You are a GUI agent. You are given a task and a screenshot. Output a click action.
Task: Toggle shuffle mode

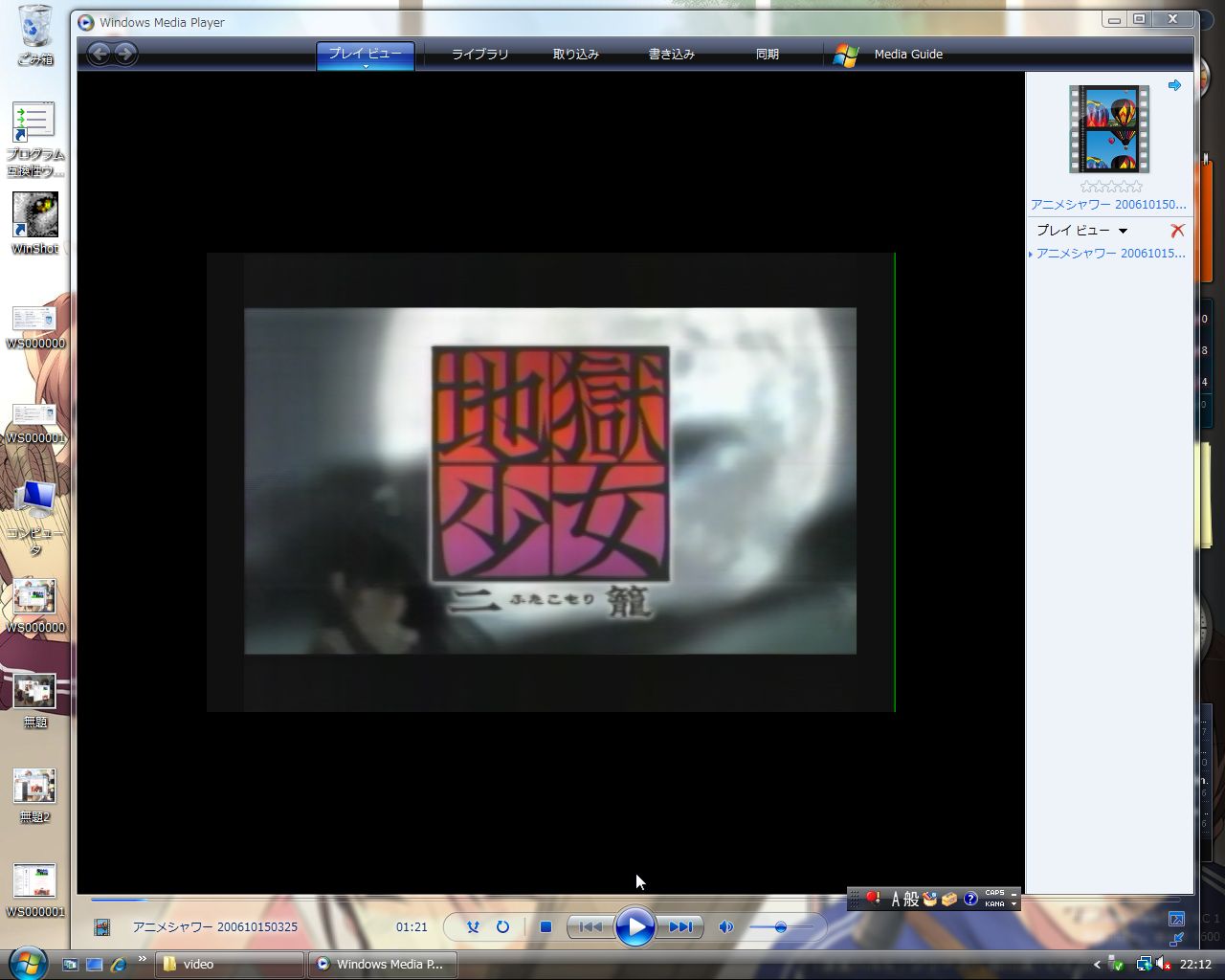click(x=472, y=926)
